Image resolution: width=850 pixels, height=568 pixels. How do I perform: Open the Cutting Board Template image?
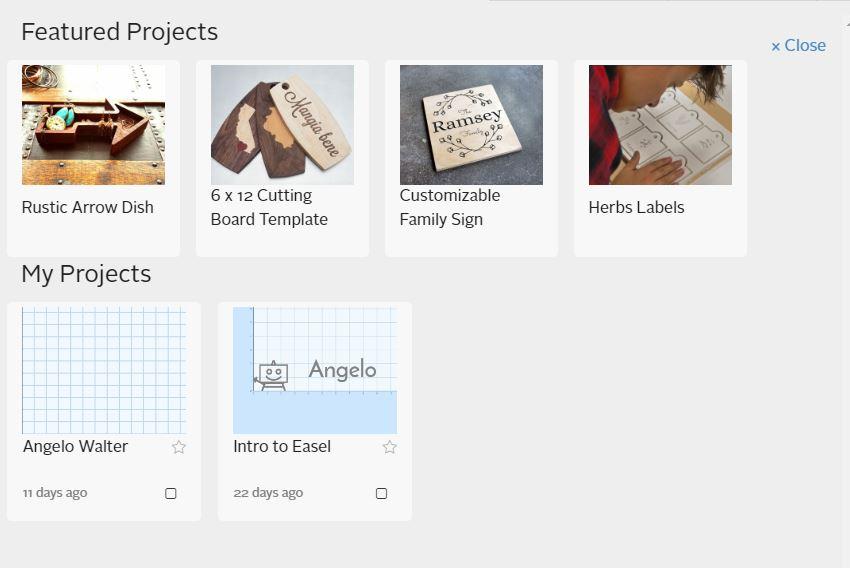pyautogui.click(x=282, y=125)
